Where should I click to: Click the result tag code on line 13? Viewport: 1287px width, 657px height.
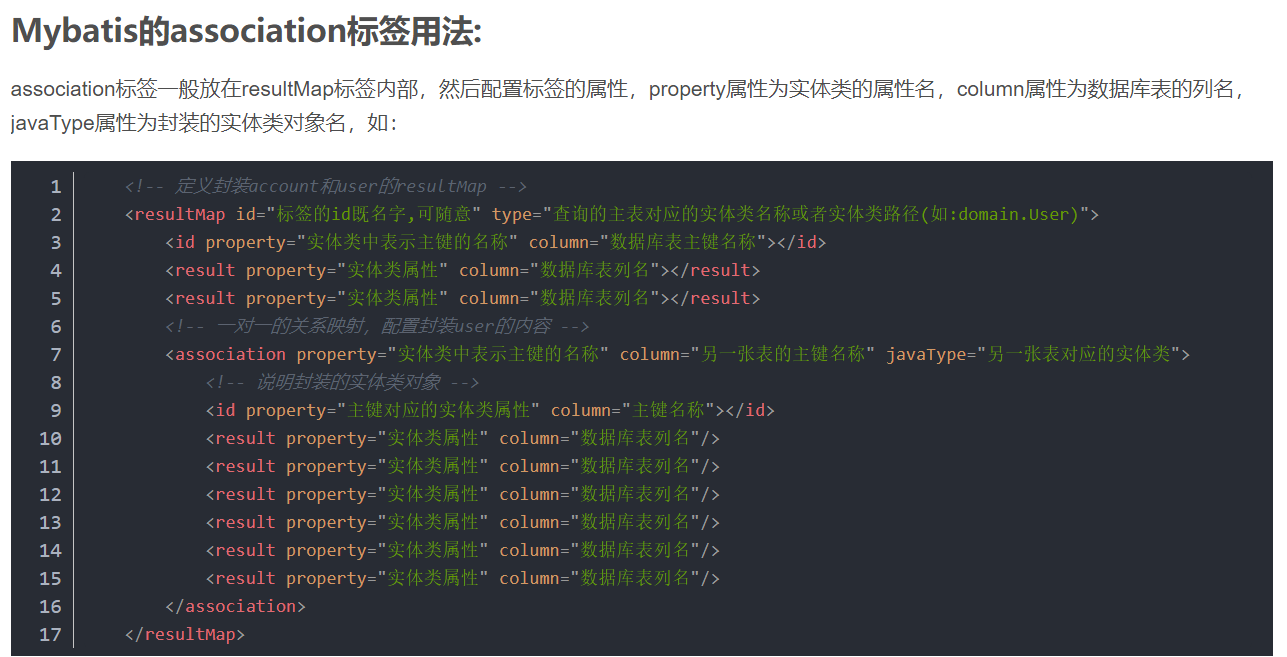point(463,522)
